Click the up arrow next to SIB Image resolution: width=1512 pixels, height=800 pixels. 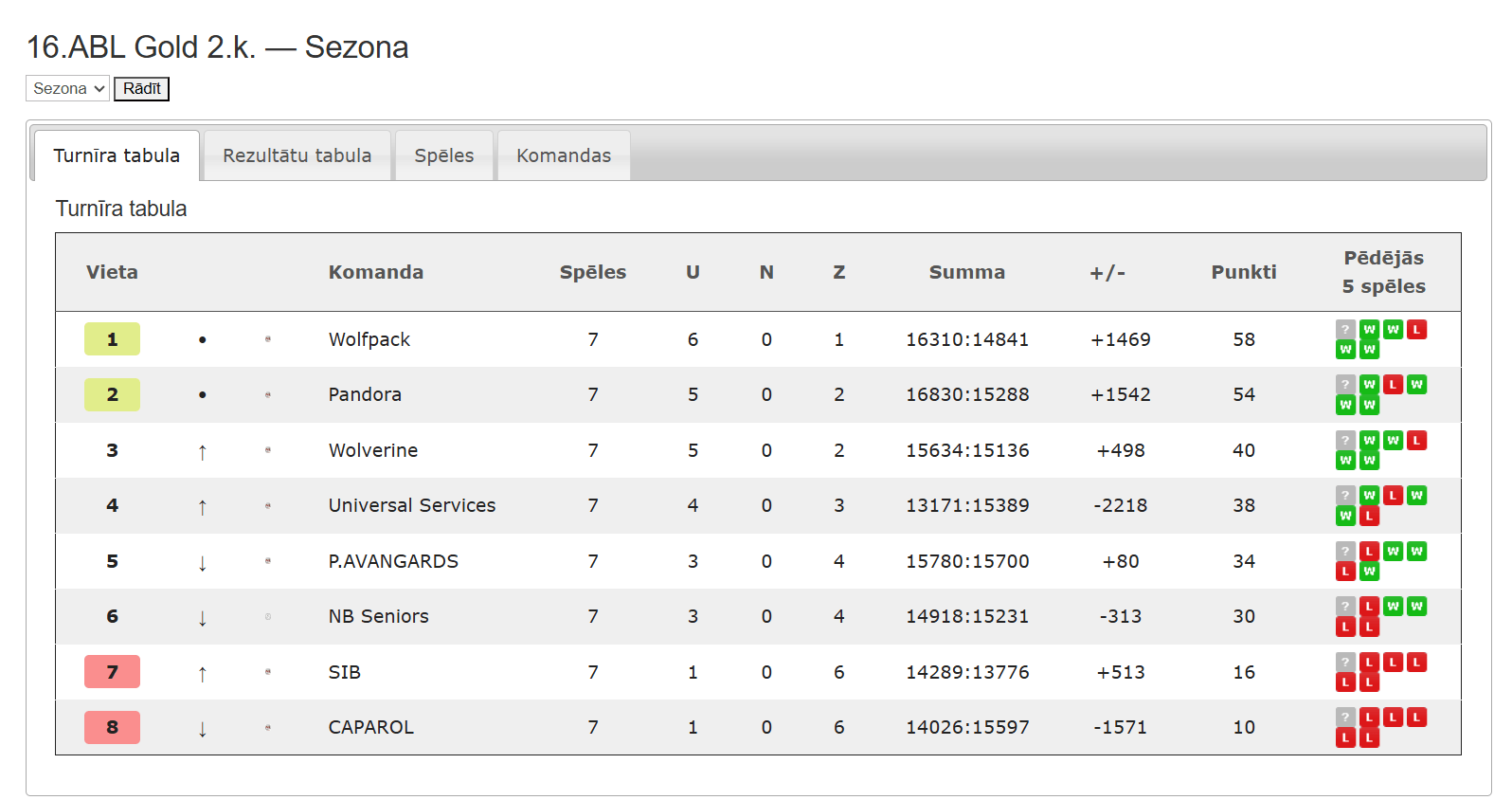(203, 674)
